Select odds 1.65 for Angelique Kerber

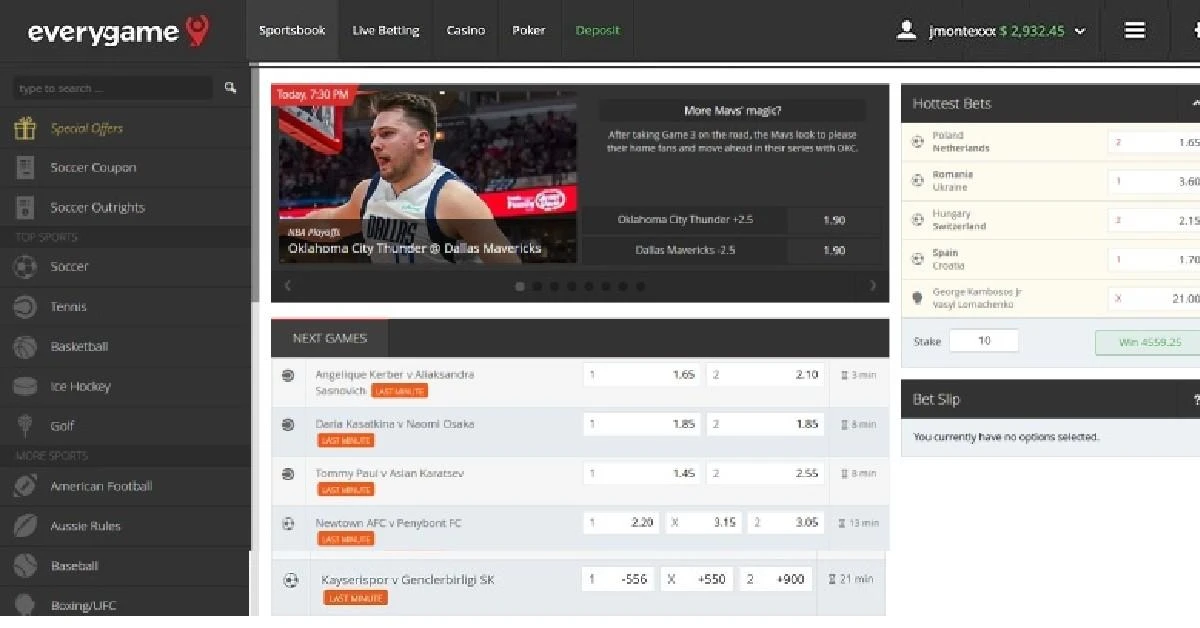click(x=641, y=374)
